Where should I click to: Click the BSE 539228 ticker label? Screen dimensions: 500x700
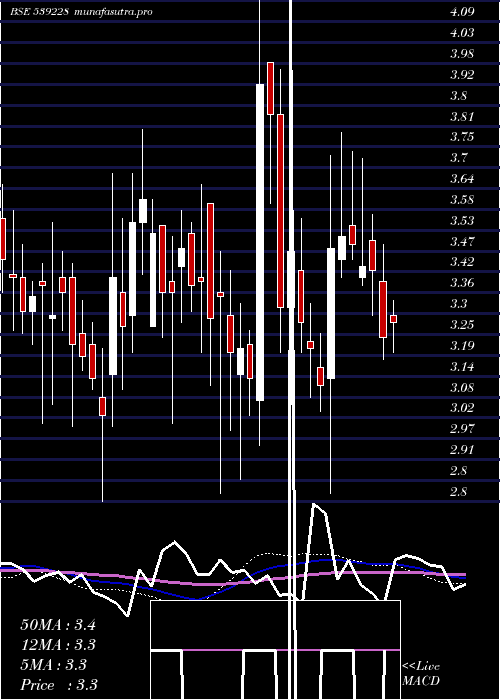39,12
